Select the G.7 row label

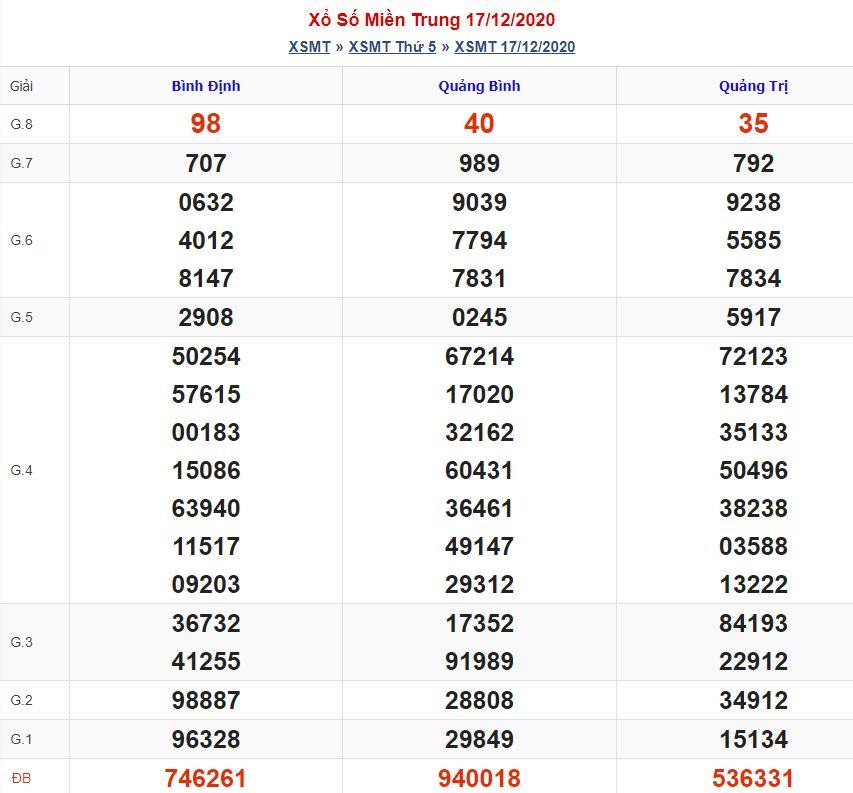pos(22,163)
